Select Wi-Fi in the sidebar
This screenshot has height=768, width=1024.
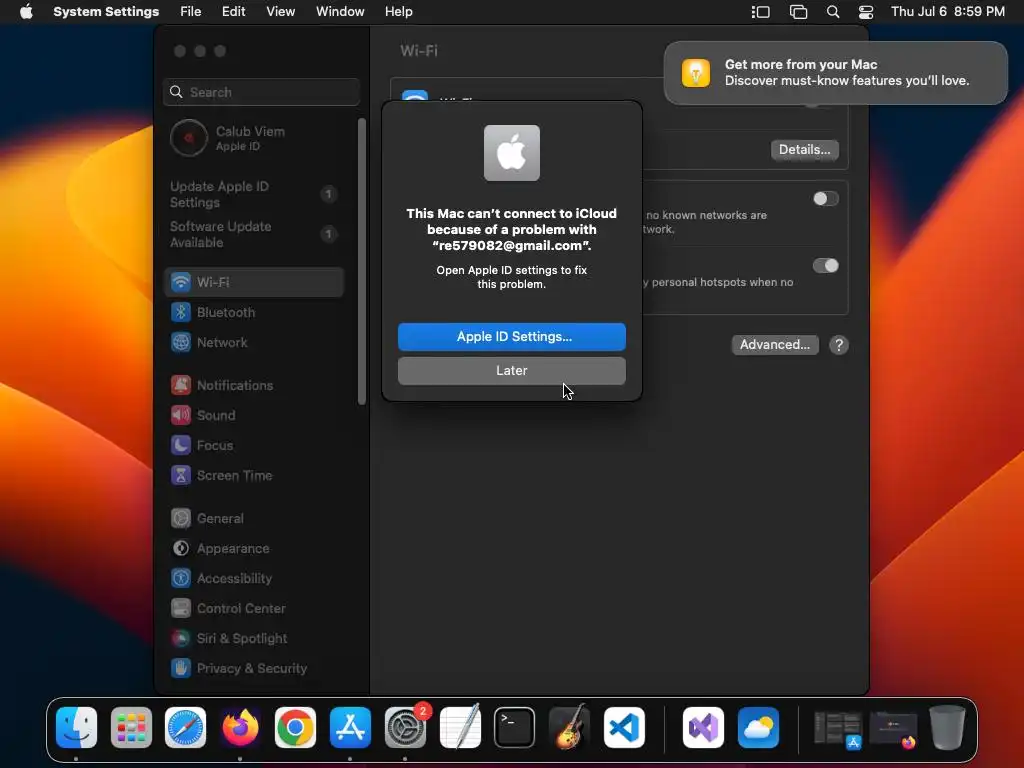click(x=254, y=282)
